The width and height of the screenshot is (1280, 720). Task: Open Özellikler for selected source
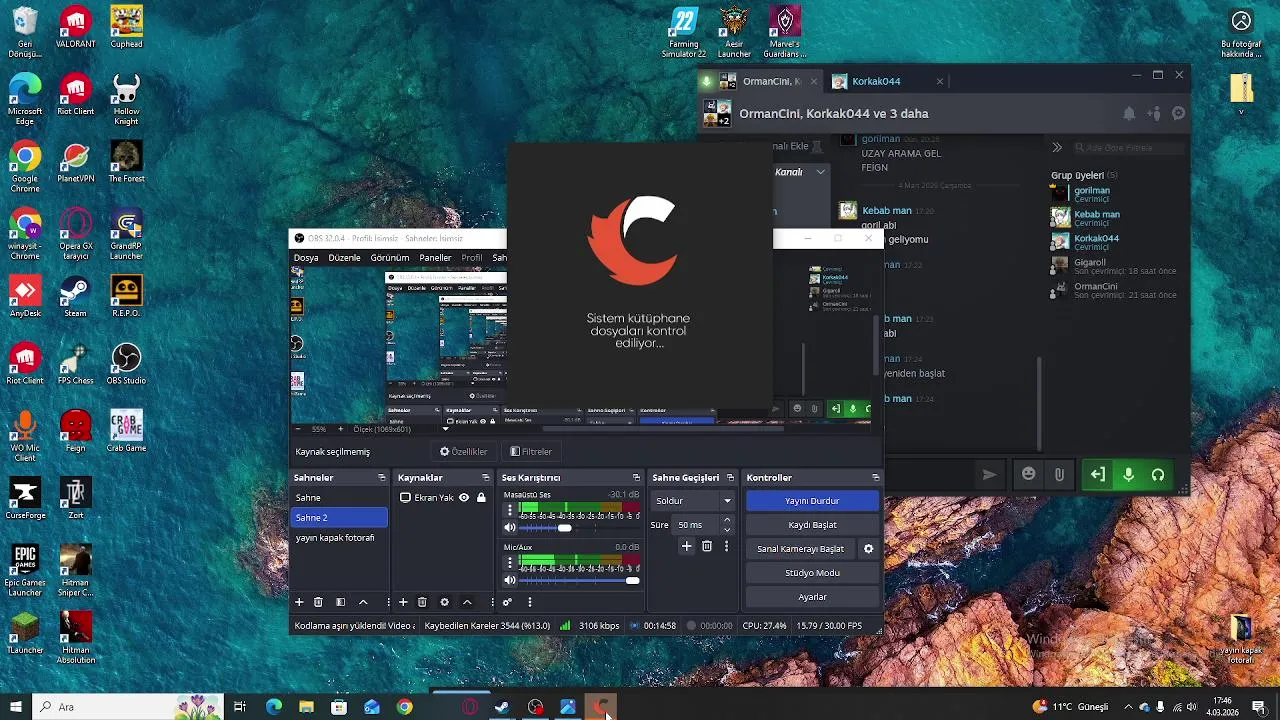point(464,452)
